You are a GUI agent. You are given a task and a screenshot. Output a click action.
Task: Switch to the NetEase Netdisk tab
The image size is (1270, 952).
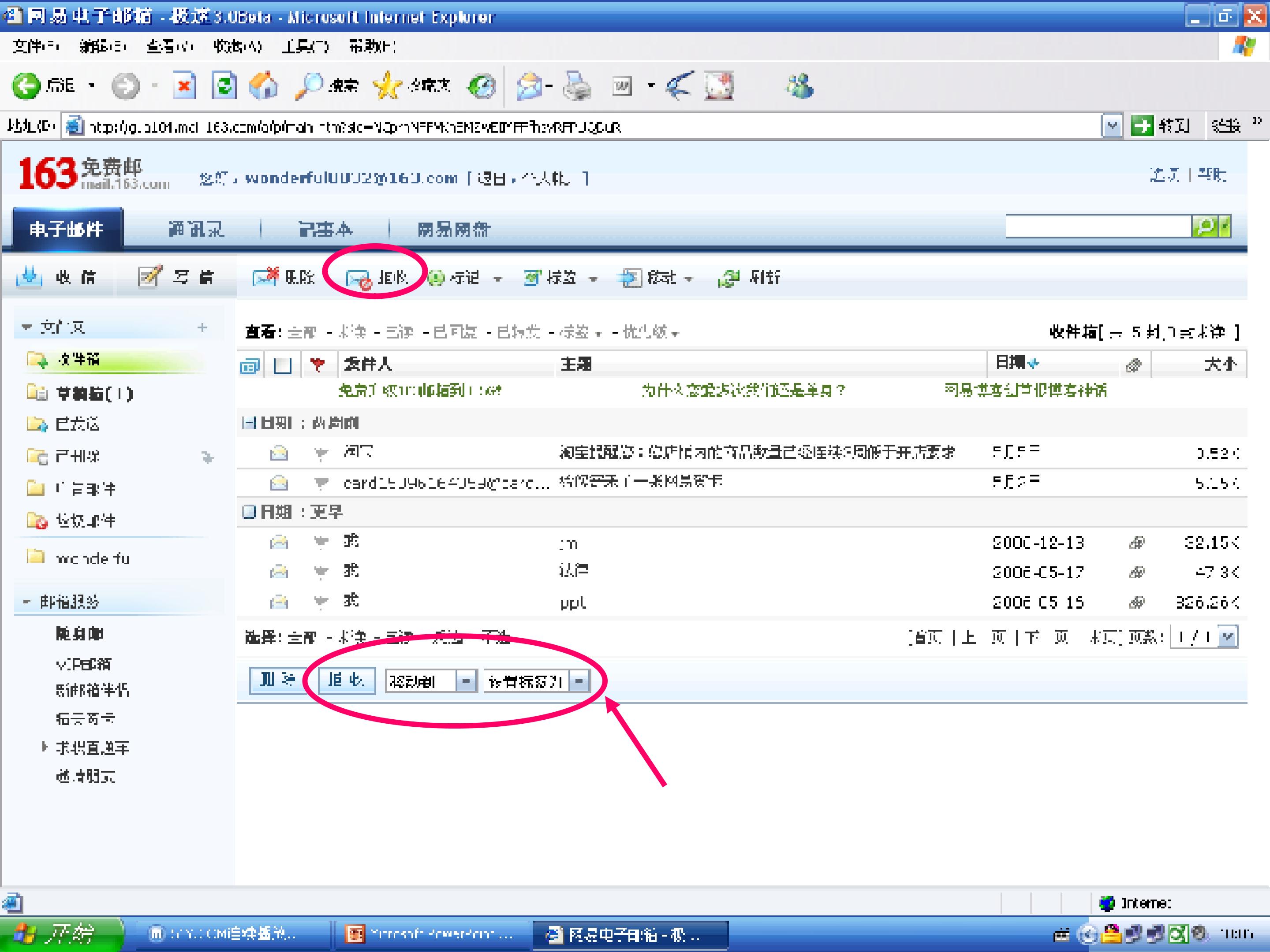click(x=454, y=230)
